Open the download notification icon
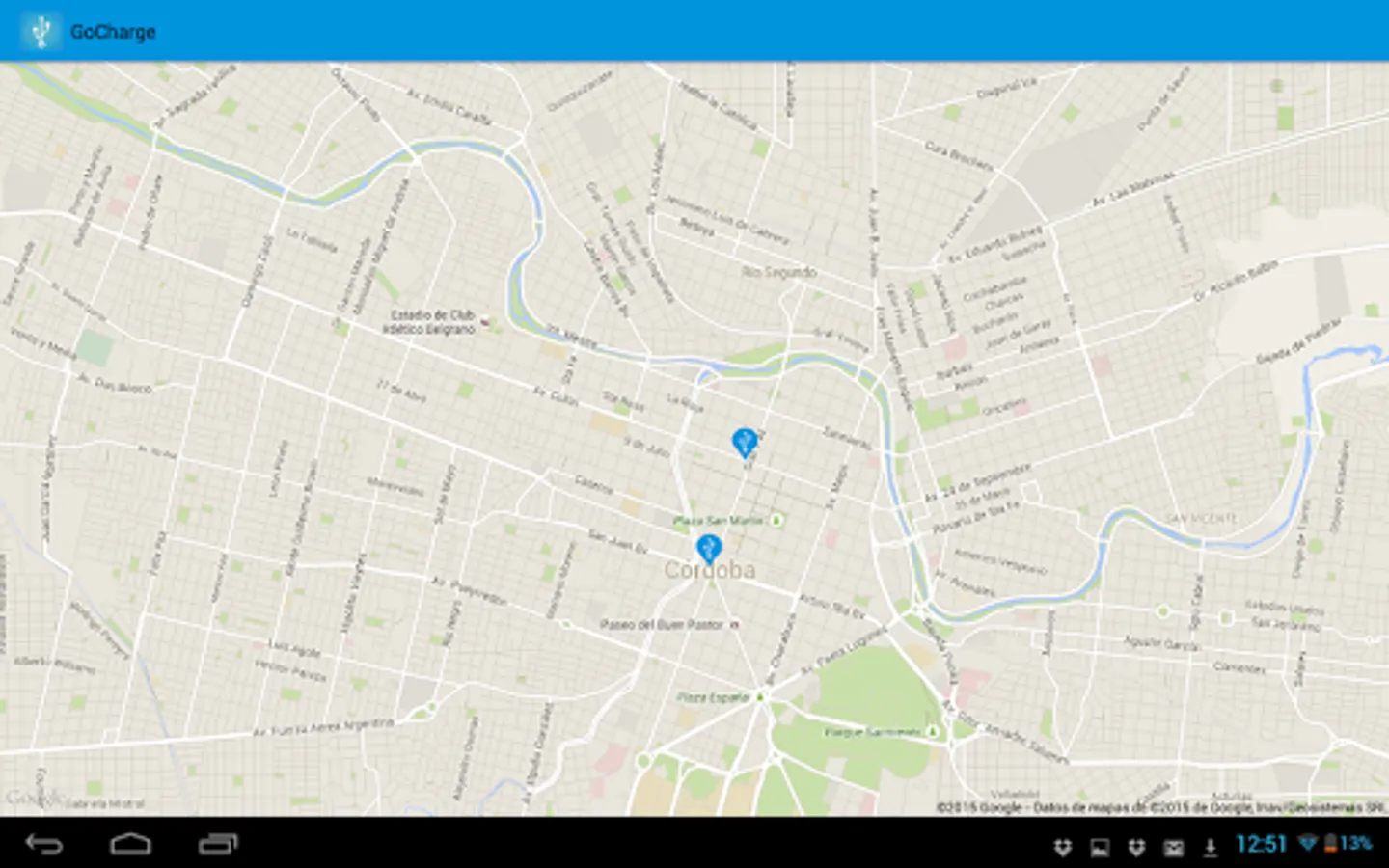The width and height of the screenshot is (1389, 868). (x=1210, y=848)
